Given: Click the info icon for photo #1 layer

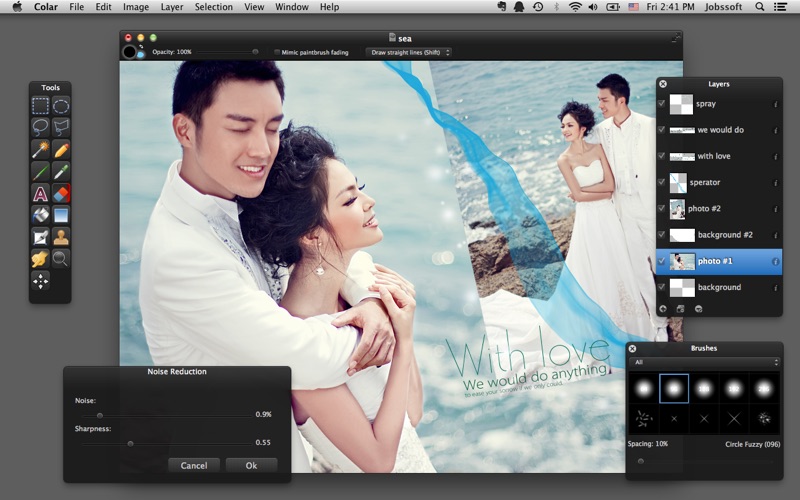Looking at the screenshot, I should click(x=775, y=262).
